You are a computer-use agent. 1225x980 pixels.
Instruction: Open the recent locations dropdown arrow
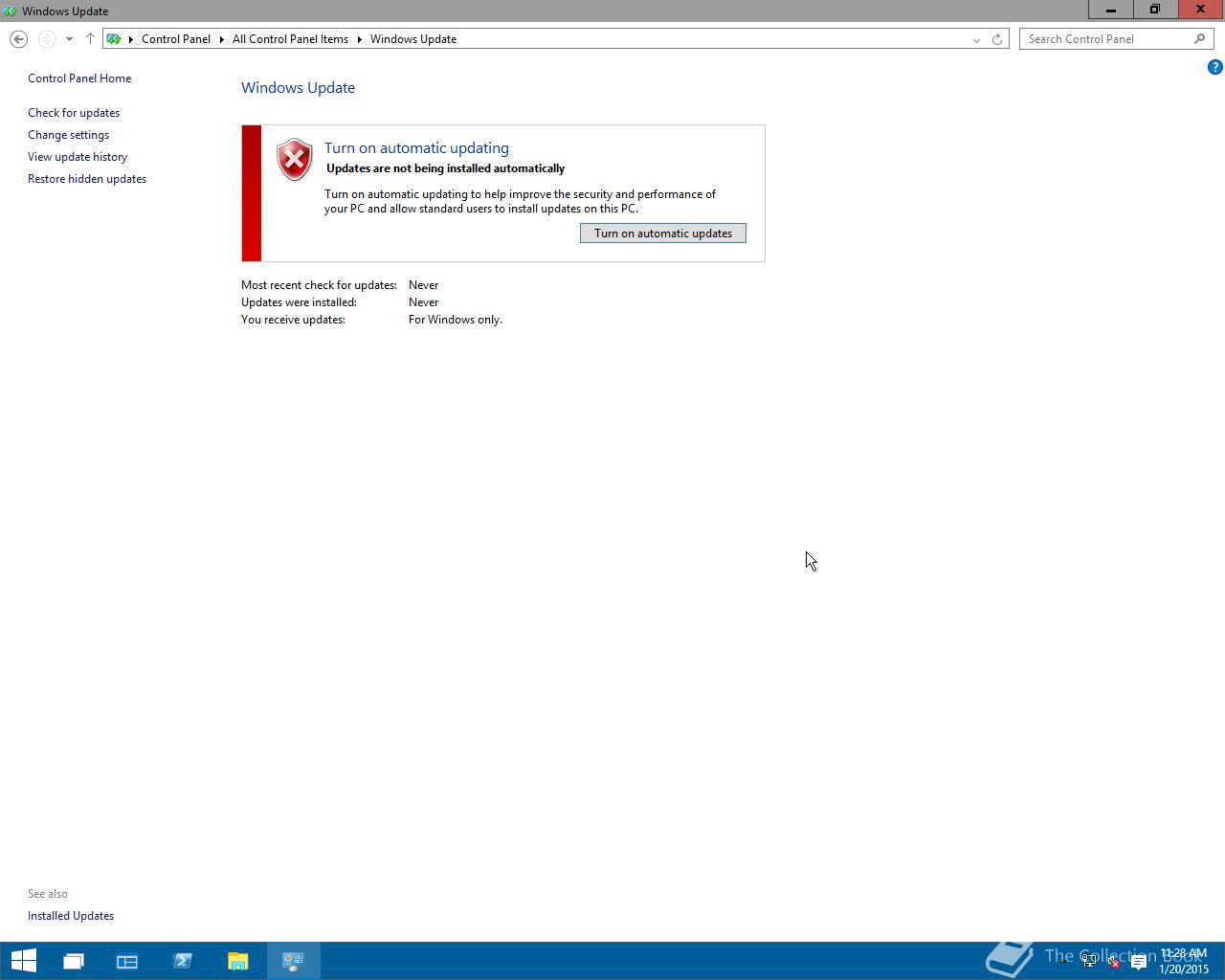click(69, 39)
